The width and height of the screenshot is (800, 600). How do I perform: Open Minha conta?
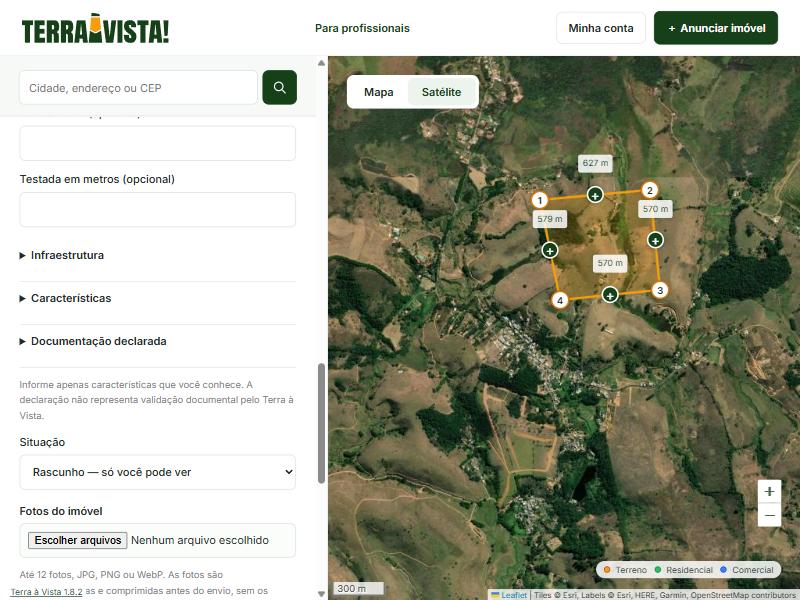[601, 28]
